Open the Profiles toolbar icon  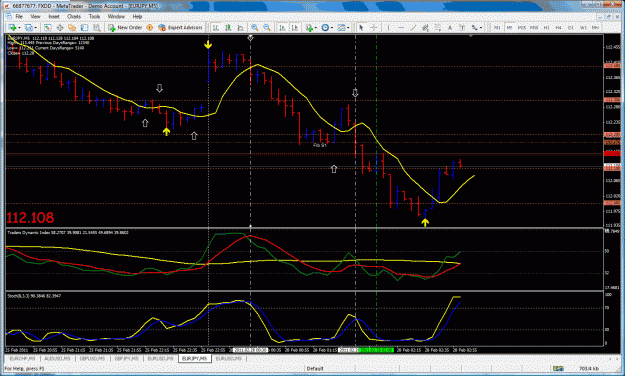point(29,28)
